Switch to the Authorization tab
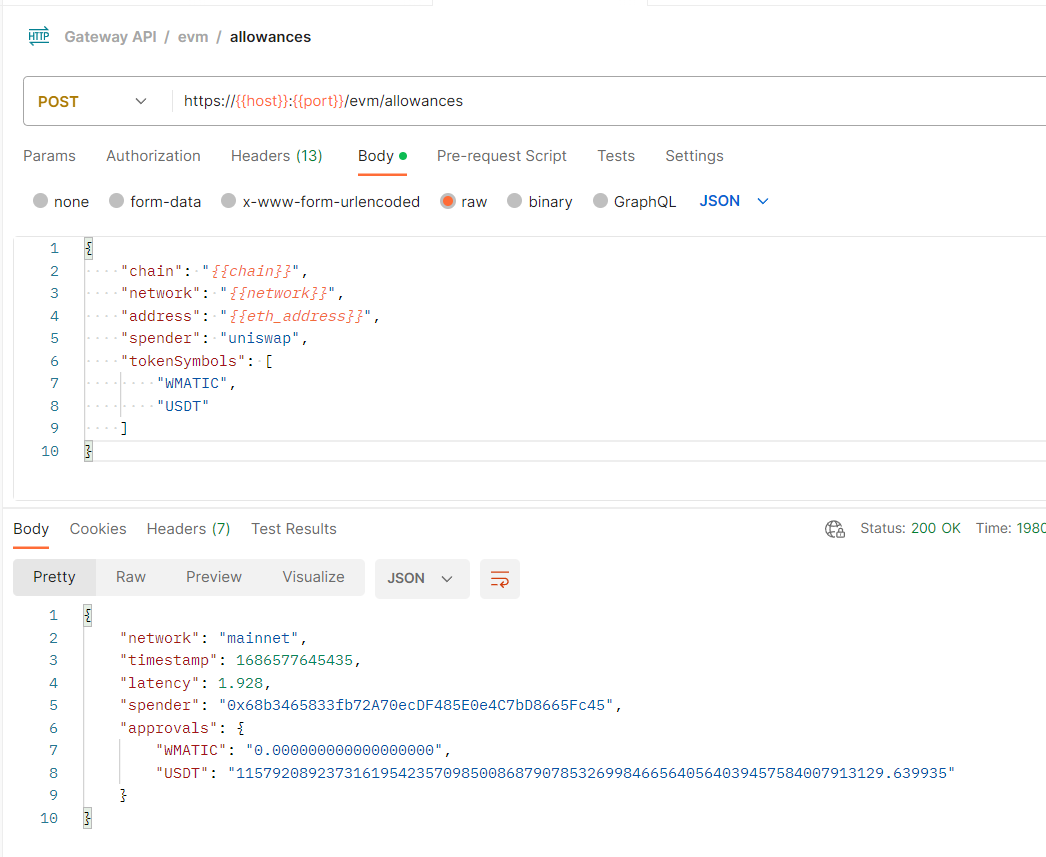 (153, 156)
